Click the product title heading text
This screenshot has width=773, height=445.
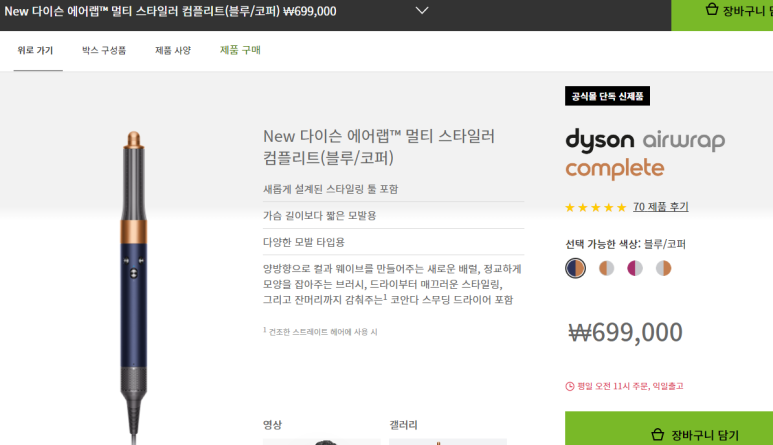coord(379,147)
